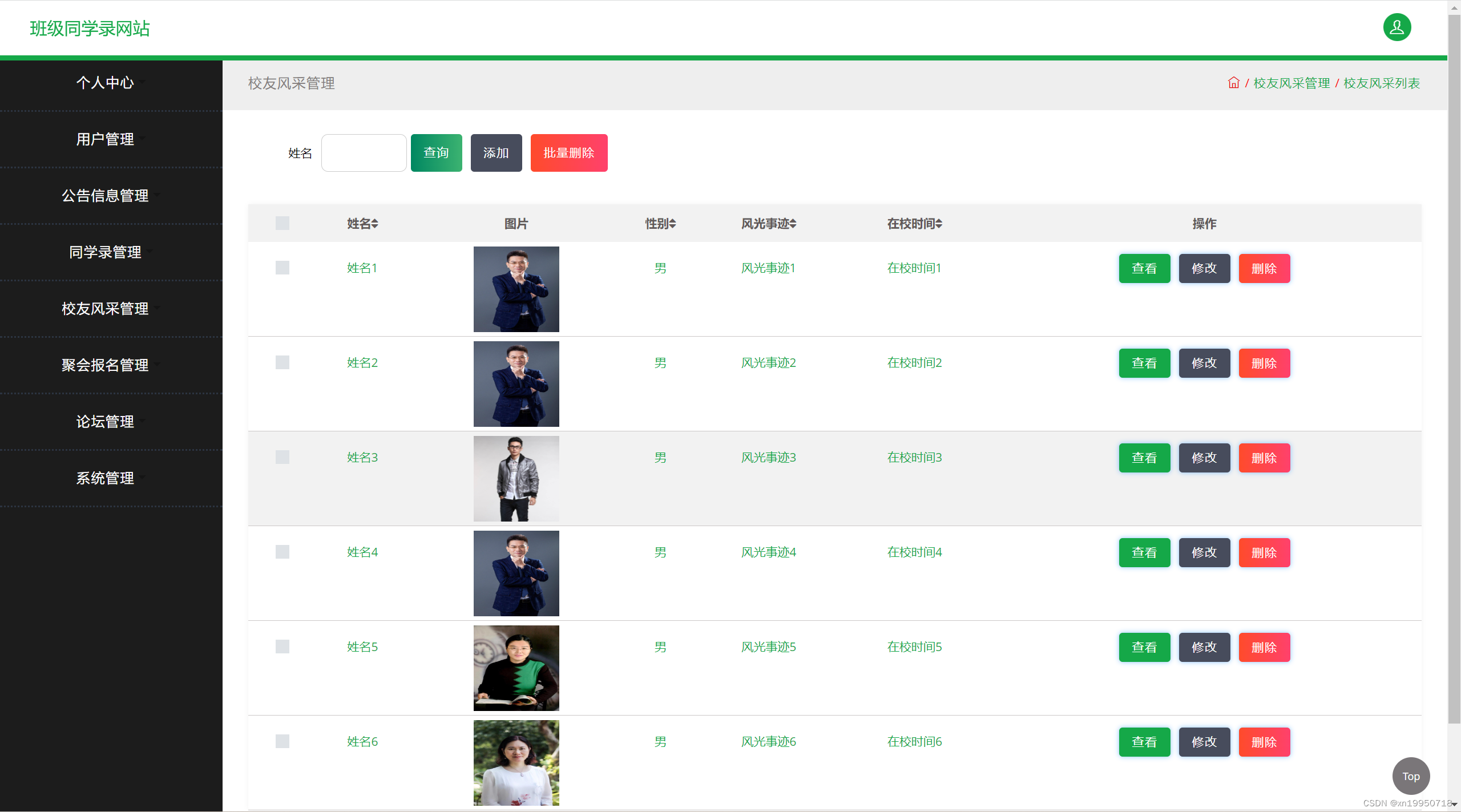
Task: Expand 个人中心 sidebar menu
Action: pyautogui.click(x=111, y=83)
